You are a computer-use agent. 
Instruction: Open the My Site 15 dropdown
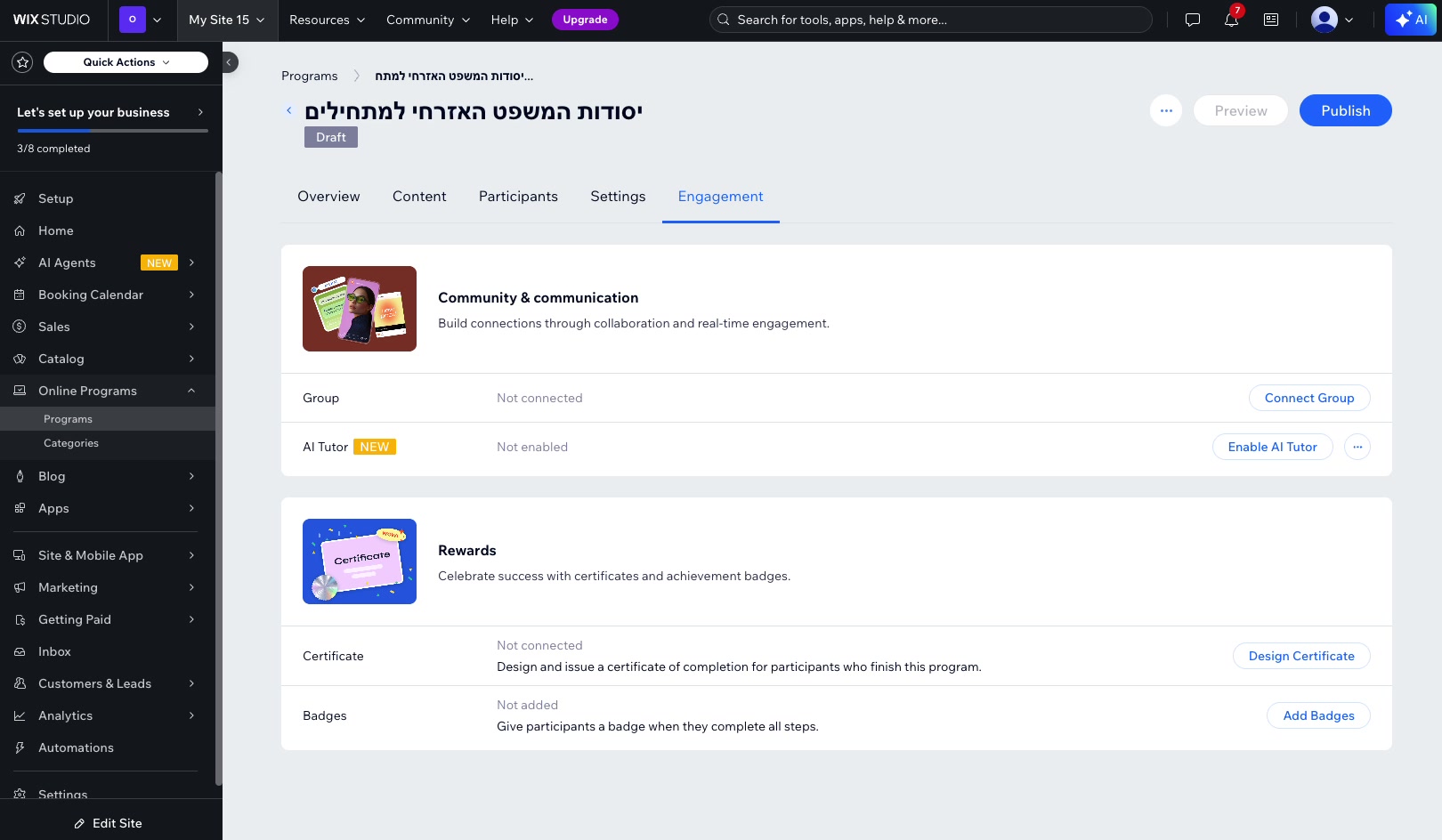[227, 20]
